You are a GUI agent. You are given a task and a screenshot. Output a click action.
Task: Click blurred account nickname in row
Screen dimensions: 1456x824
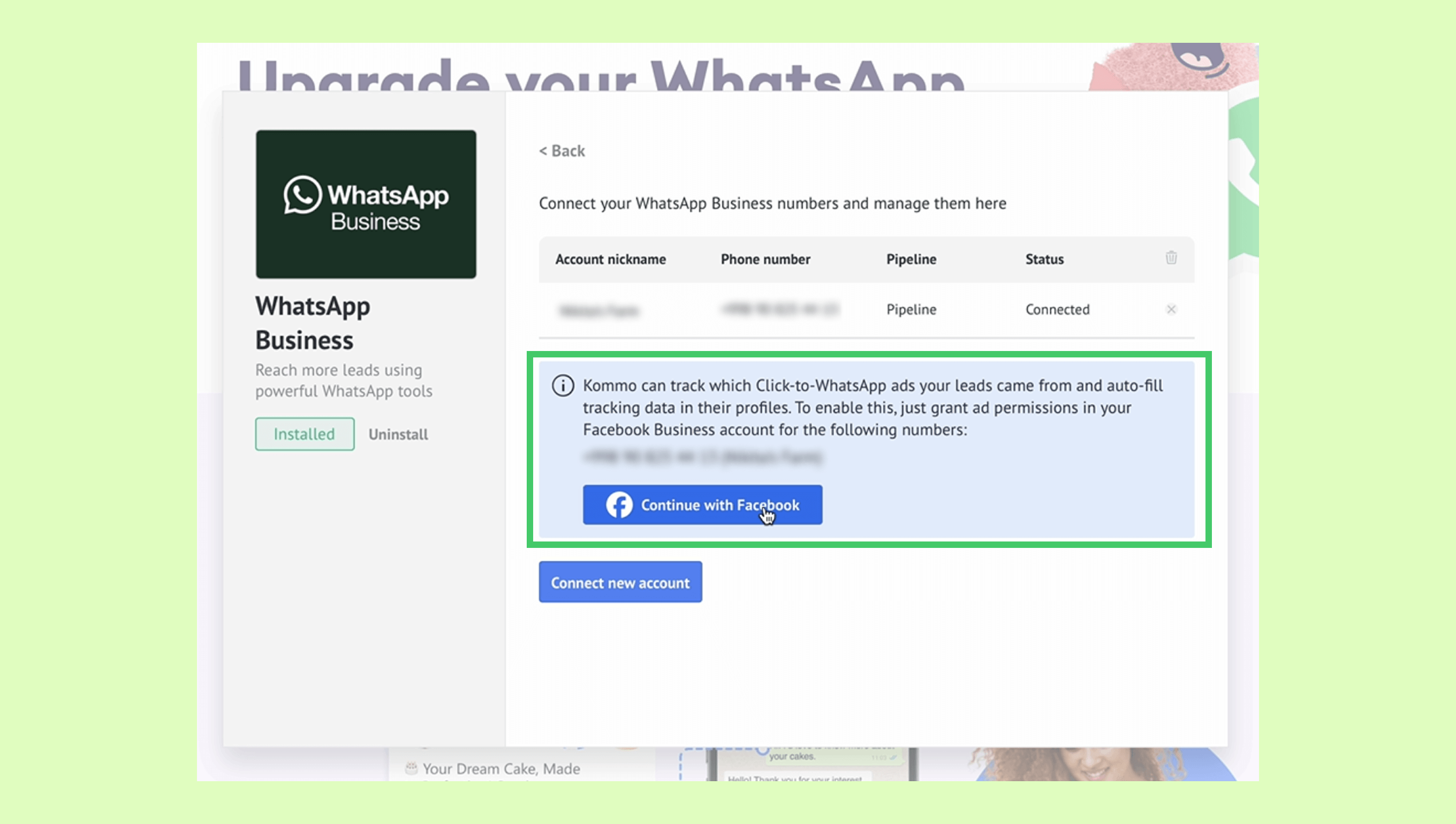(x=598, y=310)
